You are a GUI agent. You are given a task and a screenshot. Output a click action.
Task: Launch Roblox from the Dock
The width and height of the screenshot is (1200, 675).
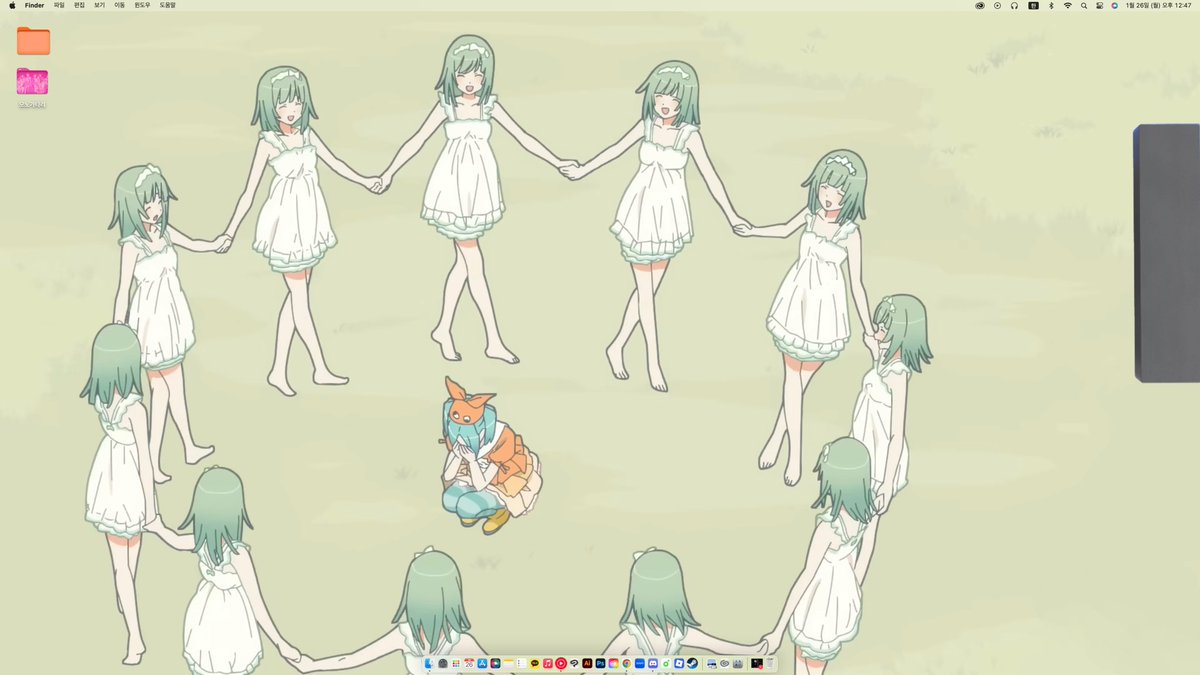pos(679,663)
